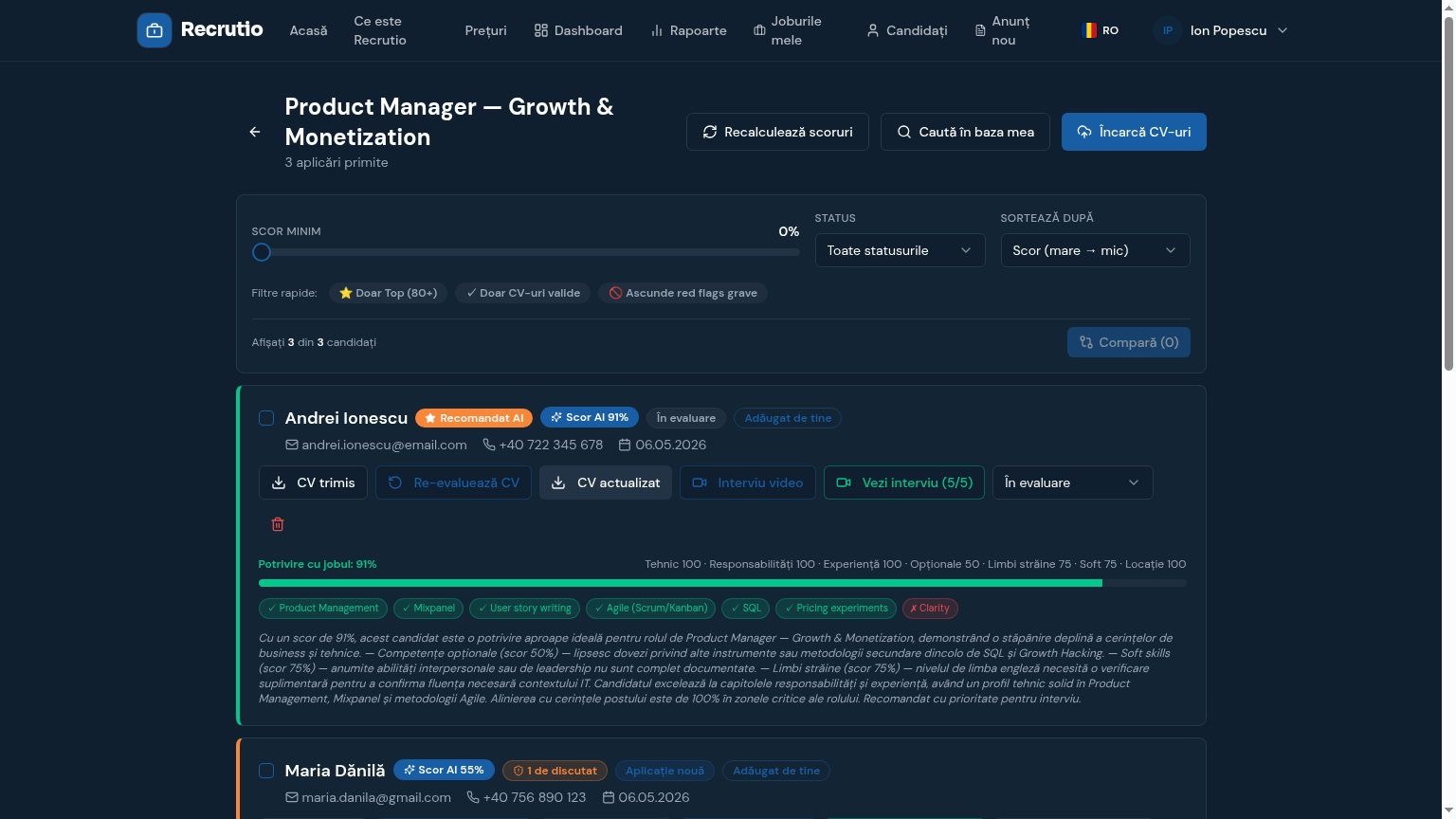Select Andrei Ionescu's checkbox

pyautogui.click(x=266, y=418)
